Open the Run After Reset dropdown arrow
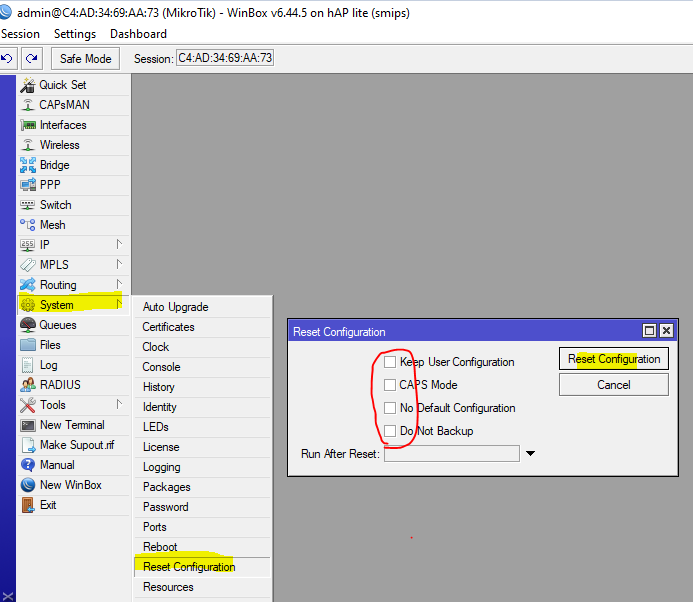693x602 pixels. pos(530,453)
